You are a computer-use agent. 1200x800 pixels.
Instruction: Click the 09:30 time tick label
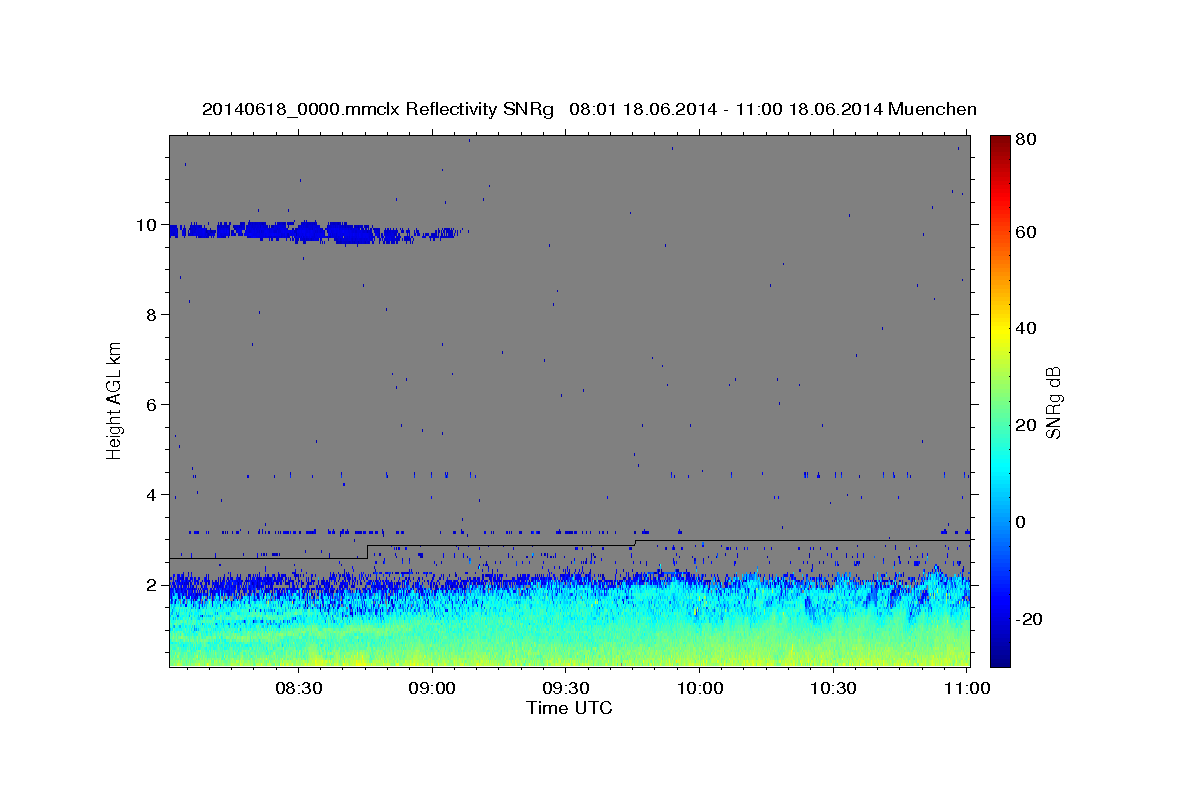click(x=565, y=688)
